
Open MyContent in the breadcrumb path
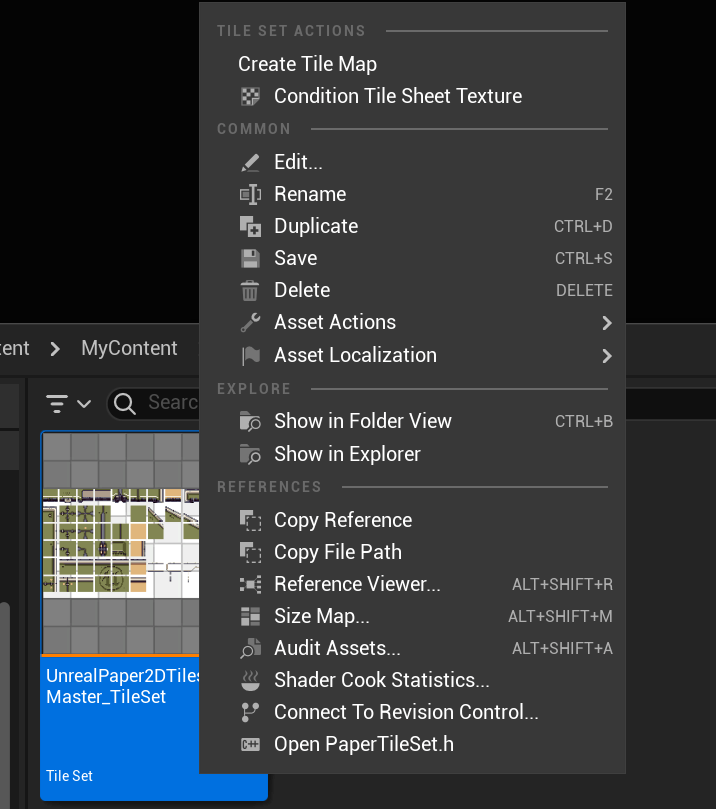click(x=129, y=348)
